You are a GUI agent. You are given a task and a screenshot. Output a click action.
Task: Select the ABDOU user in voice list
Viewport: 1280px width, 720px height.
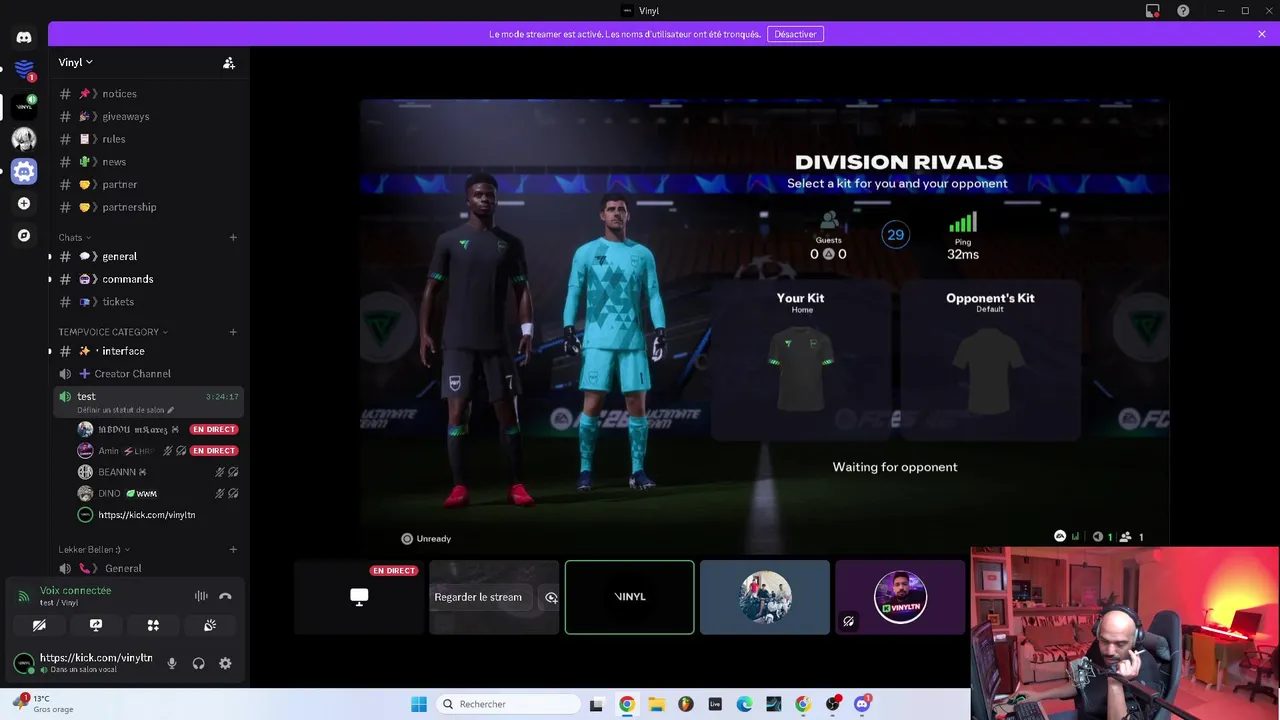pyautogui.click(x=158, y=429)
